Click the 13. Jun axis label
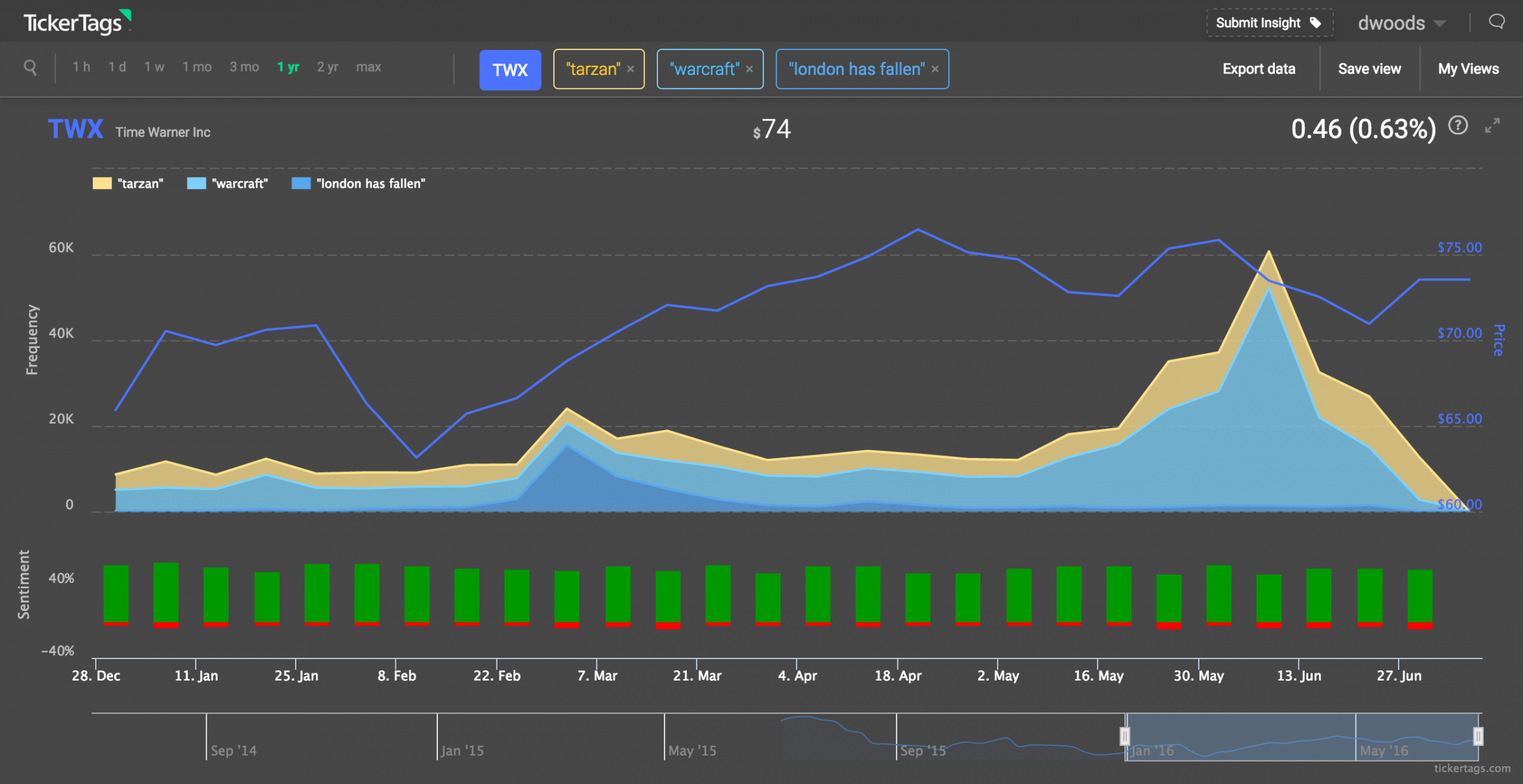This screenshot has width=1523, height=784. [x=1299, y=676]
